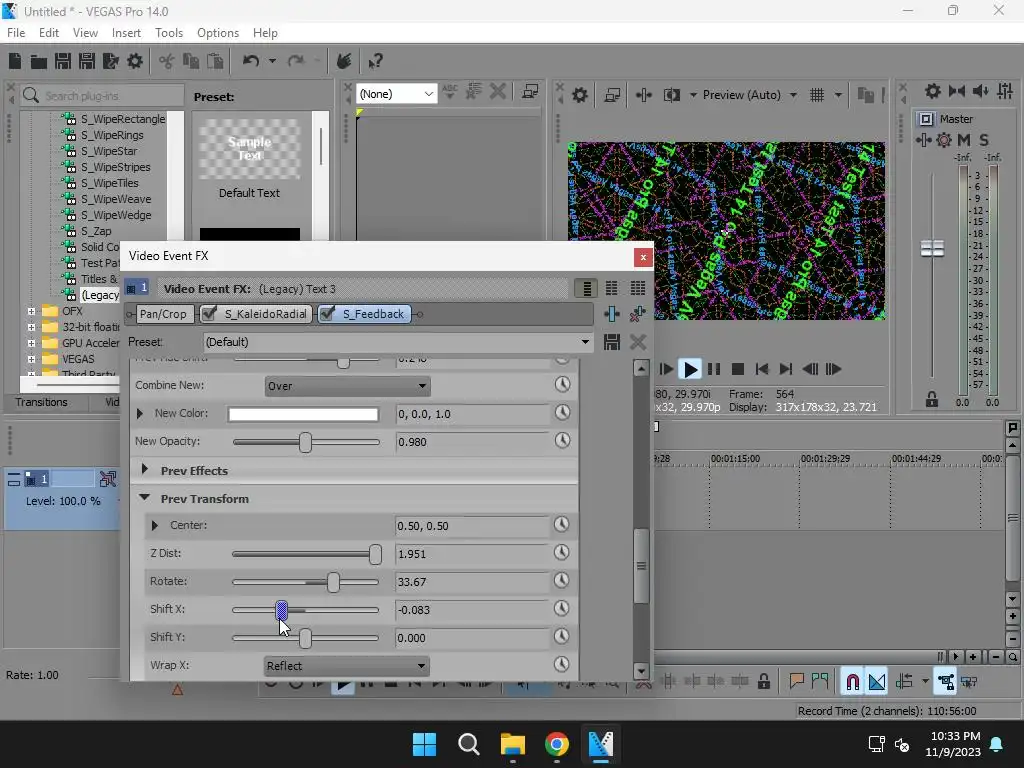Viewport: 1024px width, 768px height.
Task: Click Go to Start under preview
Action: [x=761, y=370]
